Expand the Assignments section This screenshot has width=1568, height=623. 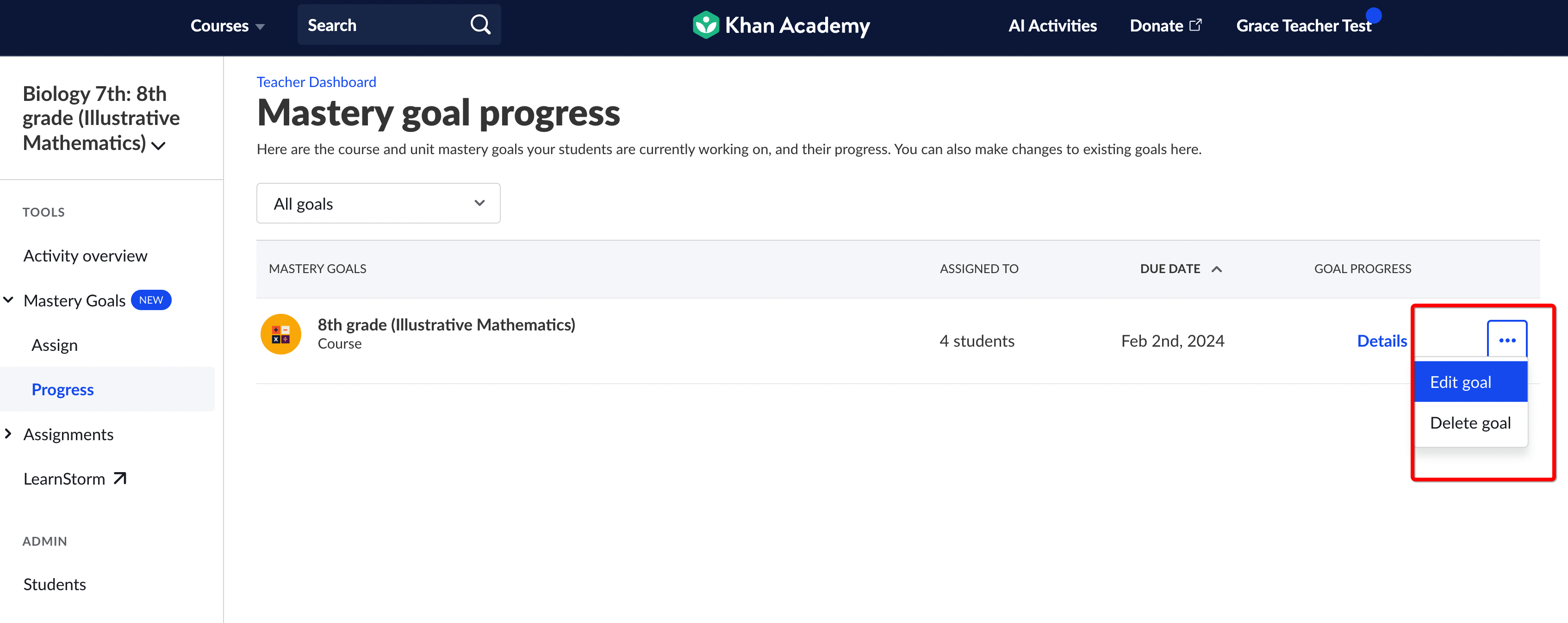pos(8,434)
